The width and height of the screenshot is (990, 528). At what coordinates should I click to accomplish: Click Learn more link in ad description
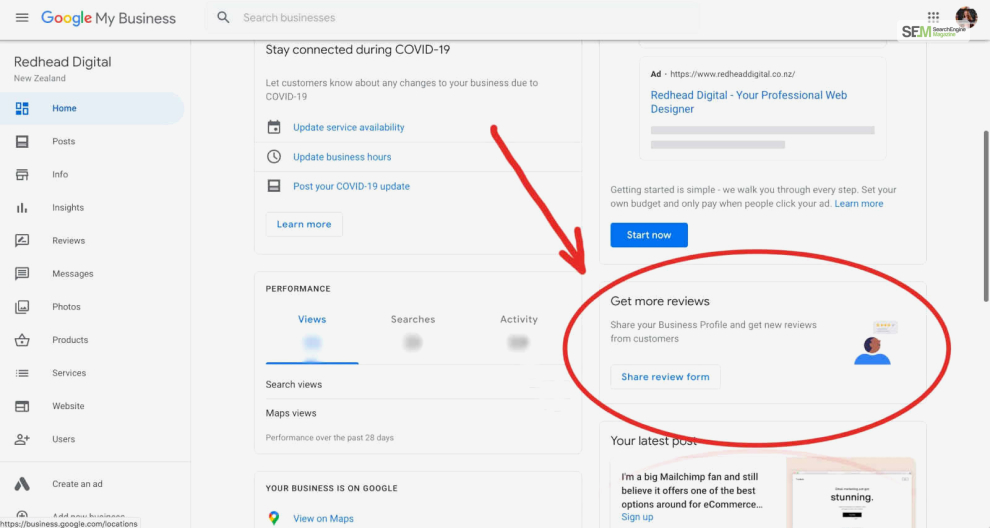click(859, 203)
